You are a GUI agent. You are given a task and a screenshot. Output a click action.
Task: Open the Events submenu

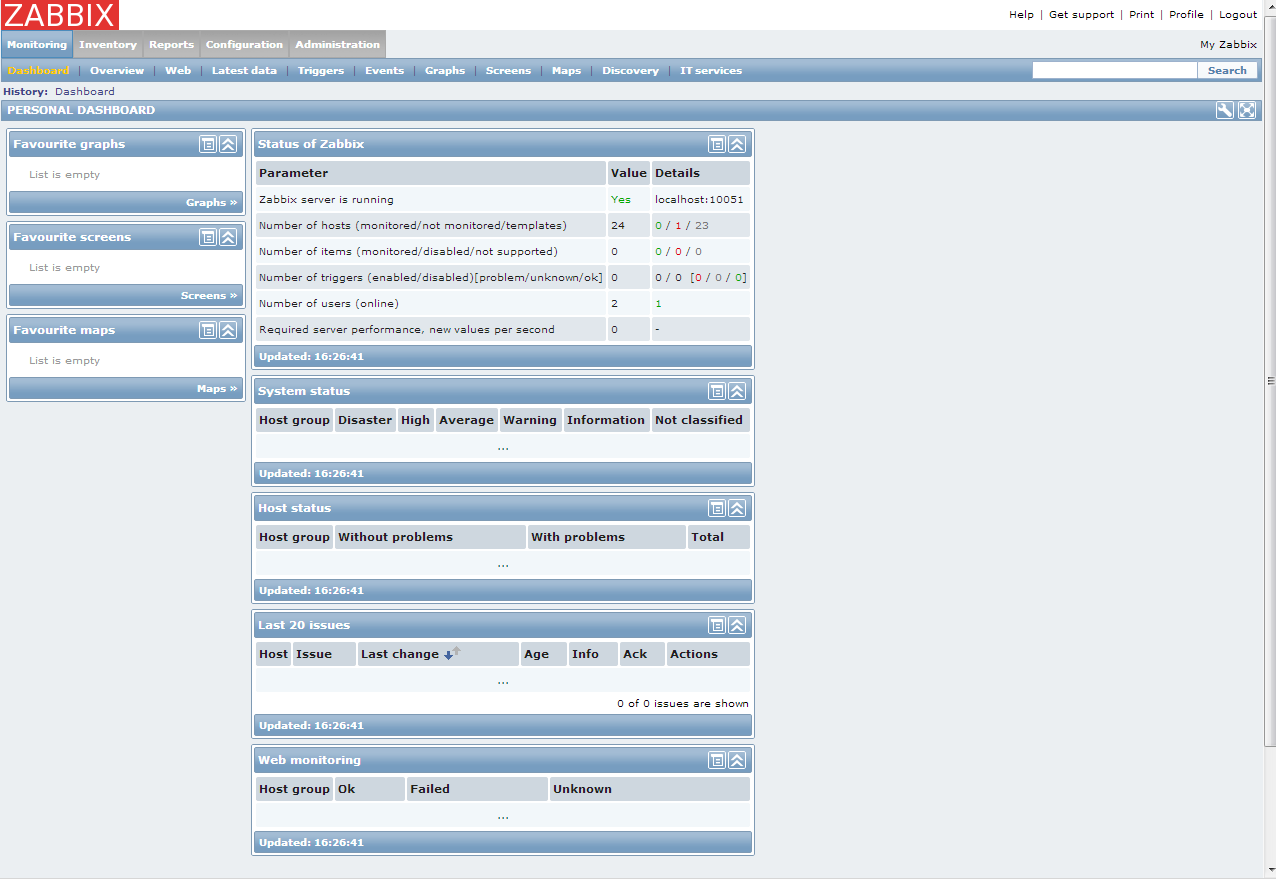pyautogui.click(x=385, y=70)
